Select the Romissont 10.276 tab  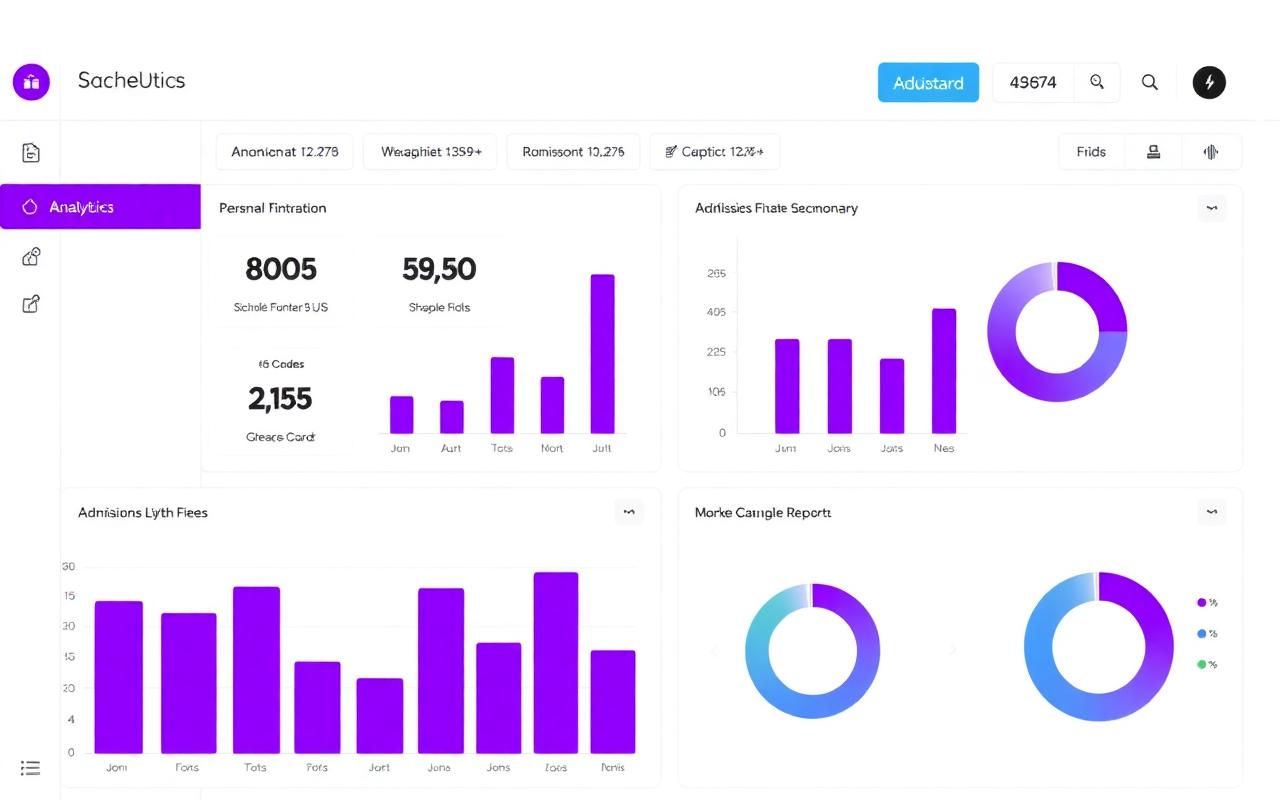[573, 152]
